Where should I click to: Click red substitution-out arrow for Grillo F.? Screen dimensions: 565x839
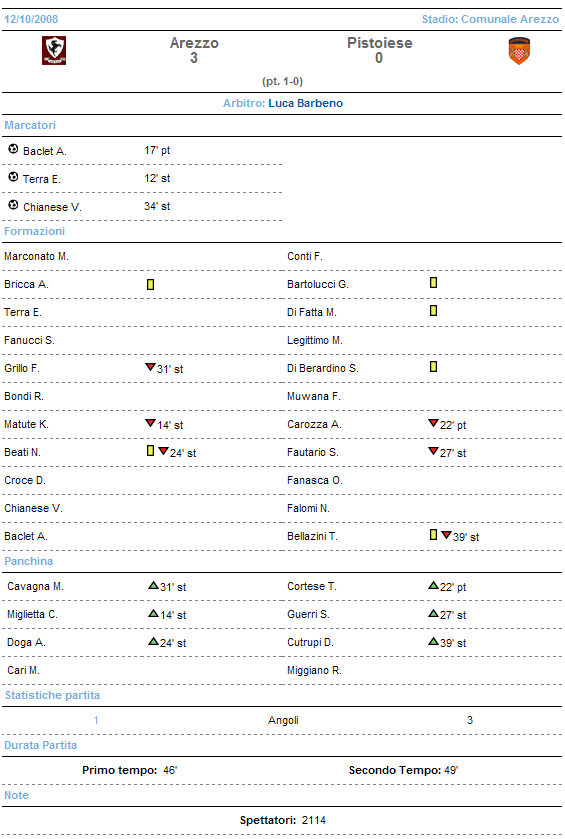(150, 367)
